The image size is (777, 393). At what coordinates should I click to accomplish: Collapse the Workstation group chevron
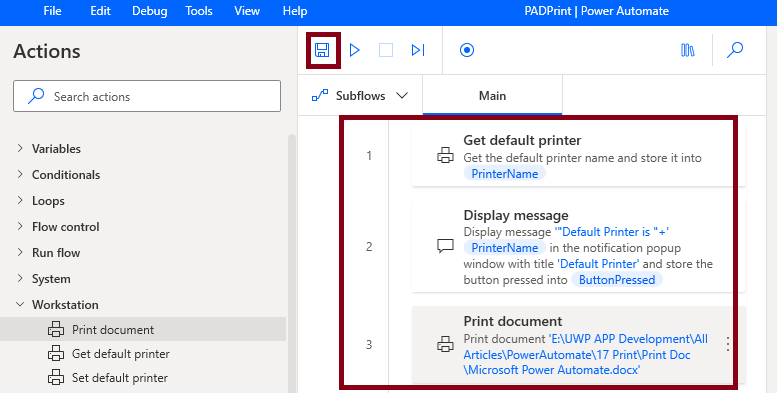(x=20, y=304)
